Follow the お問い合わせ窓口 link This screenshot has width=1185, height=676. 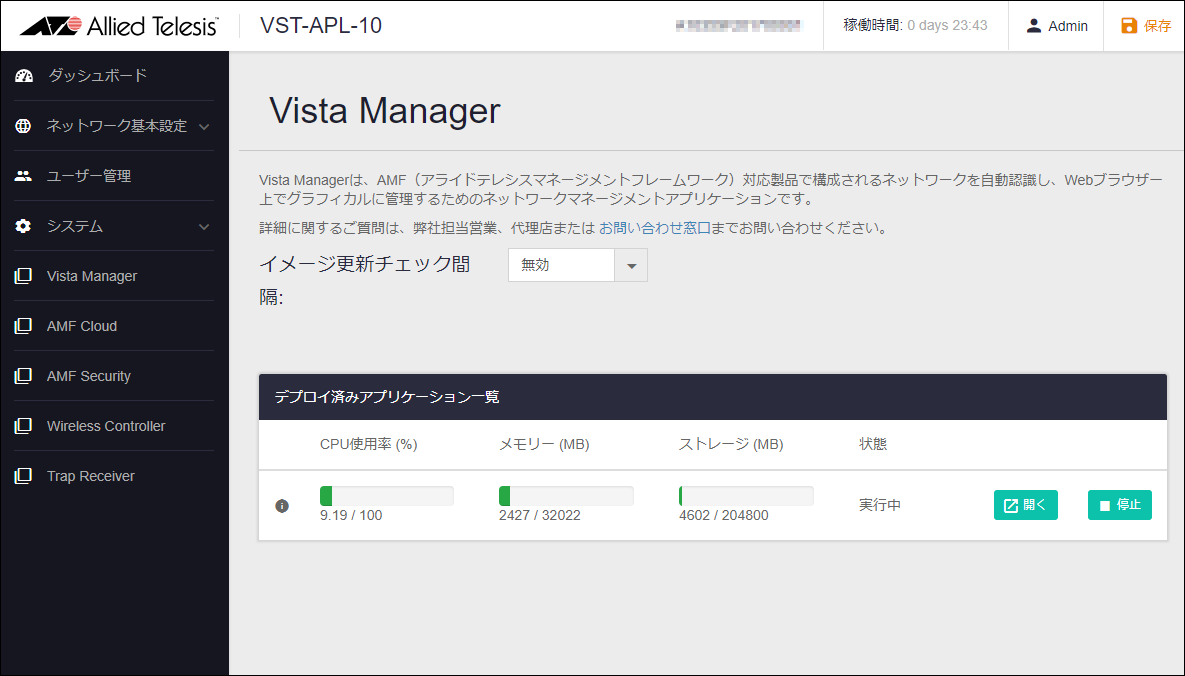(x=654, y=228)
